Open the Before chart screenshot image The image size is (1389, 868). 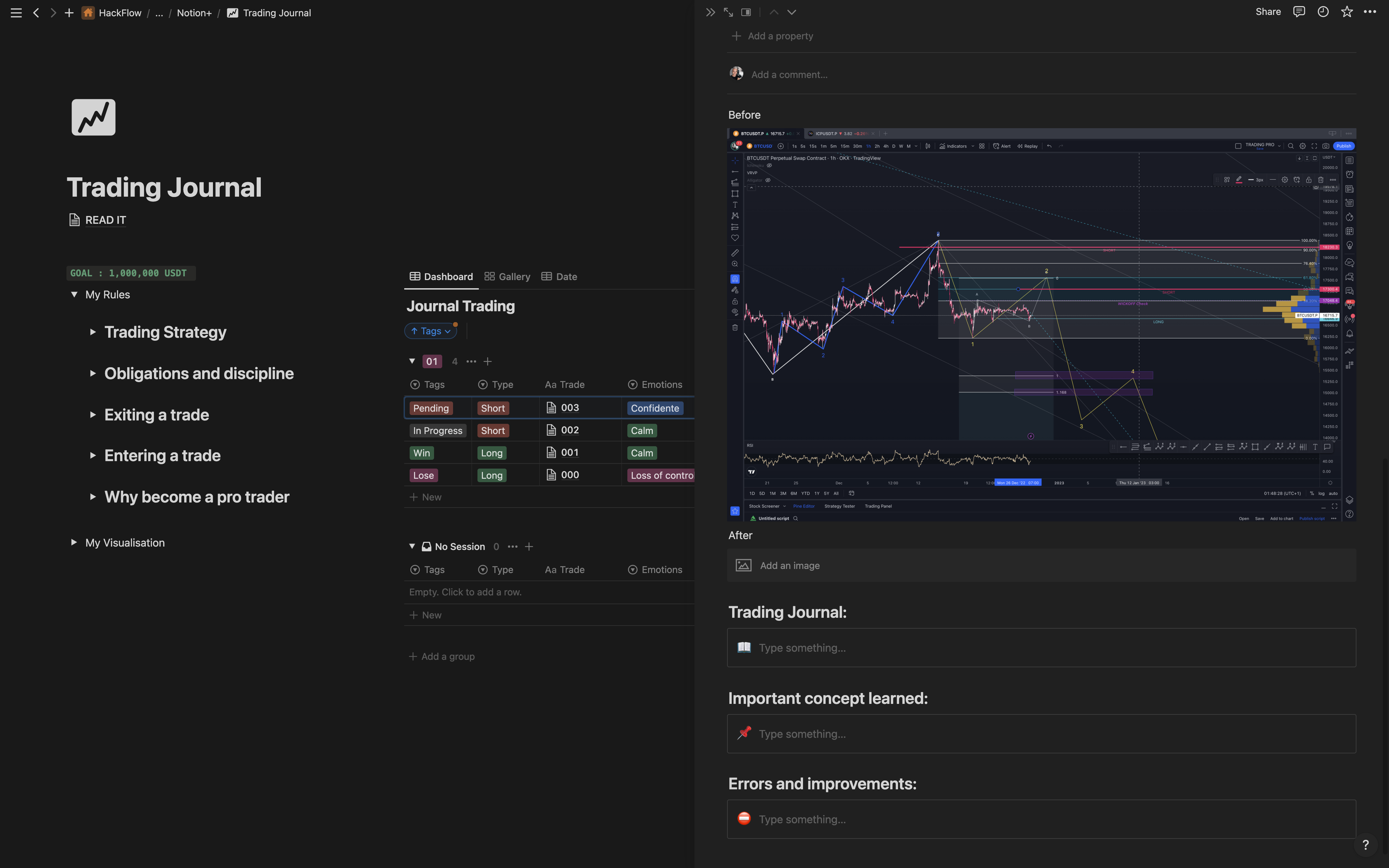1041,325
